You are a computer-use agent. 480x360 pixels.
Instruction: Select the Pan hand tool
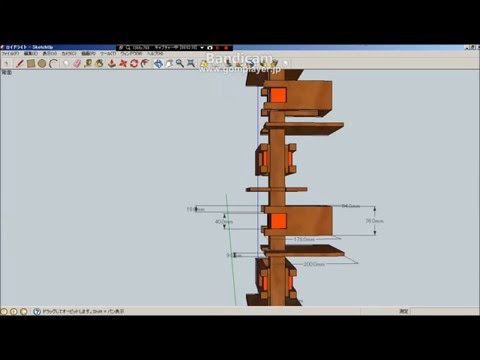pos(169,63)
